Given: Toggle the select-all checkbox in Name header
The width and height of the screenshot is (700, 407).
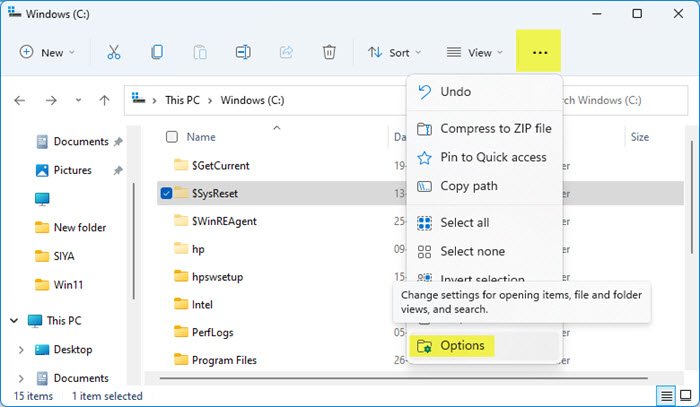Looking at the screenshot, I should click(x=172, y=137).
